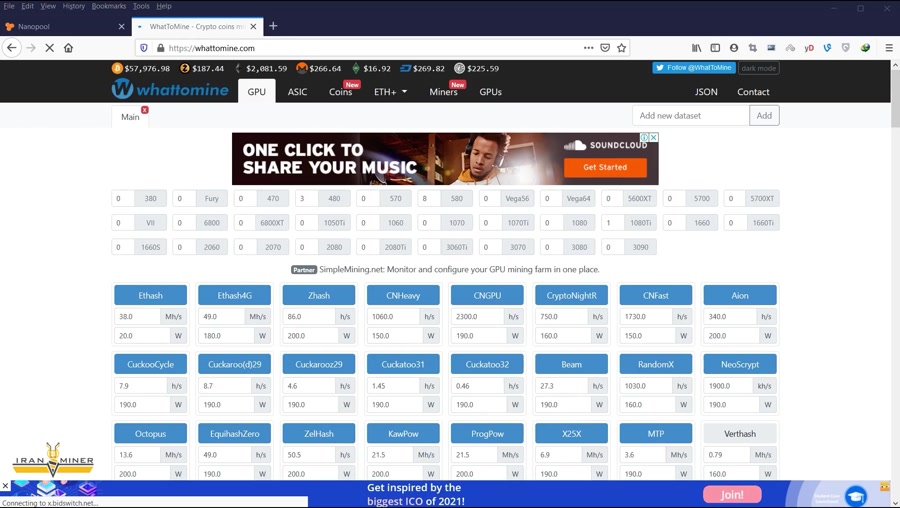The height and width of the screenshot is (508, 900).
Task: Toggle the Octopus algorithm button
Action: click(150, 433)
